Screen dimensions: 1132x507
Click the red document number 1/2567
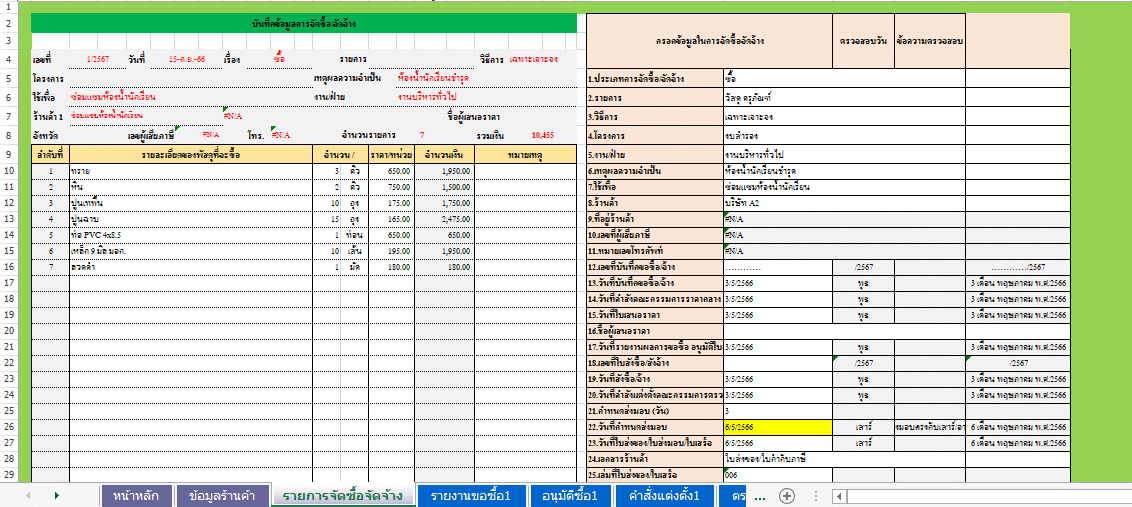click(x=97, y=59)
